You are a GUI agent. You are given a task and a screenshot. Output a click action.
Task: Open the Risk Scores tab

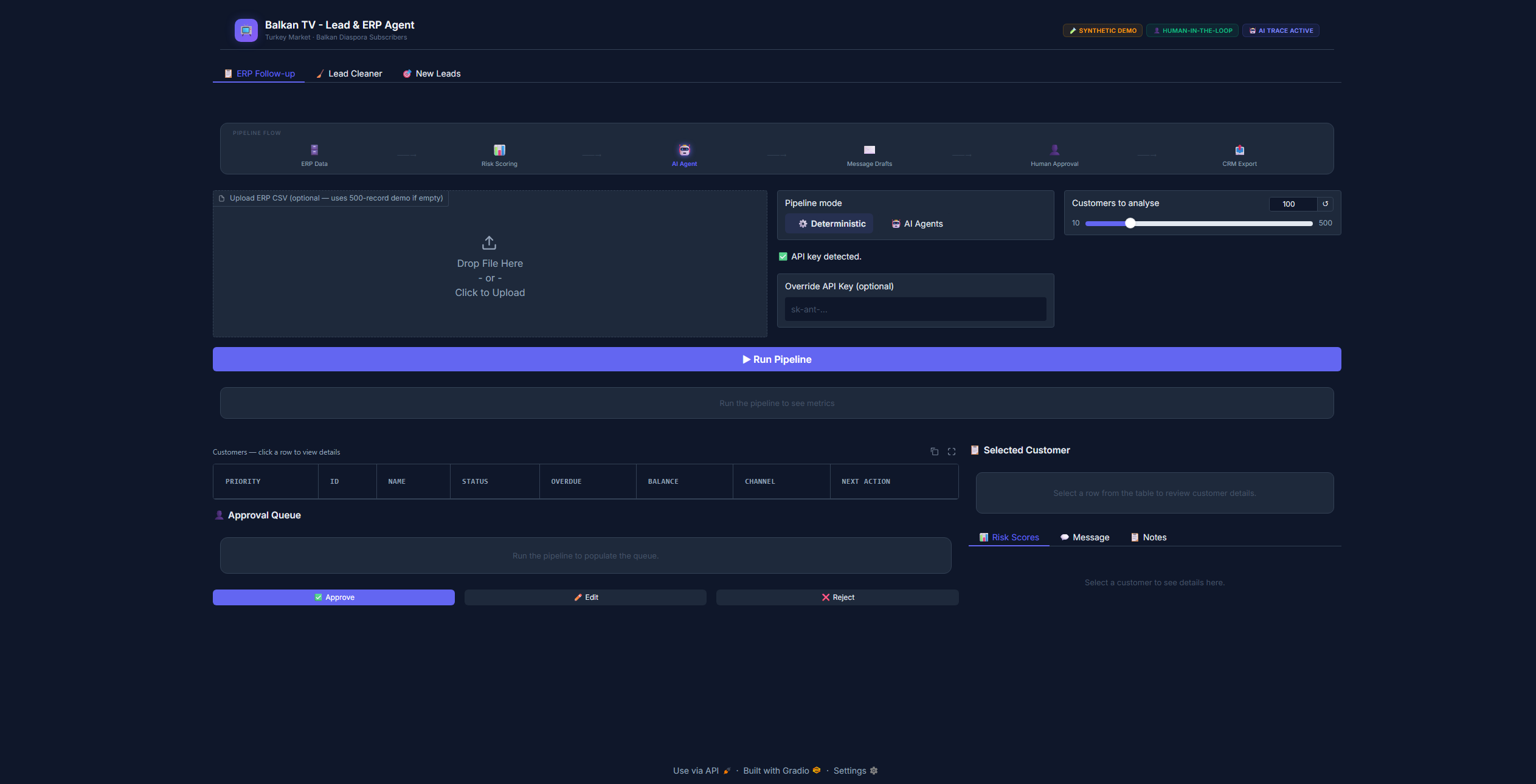(1009, 537)
